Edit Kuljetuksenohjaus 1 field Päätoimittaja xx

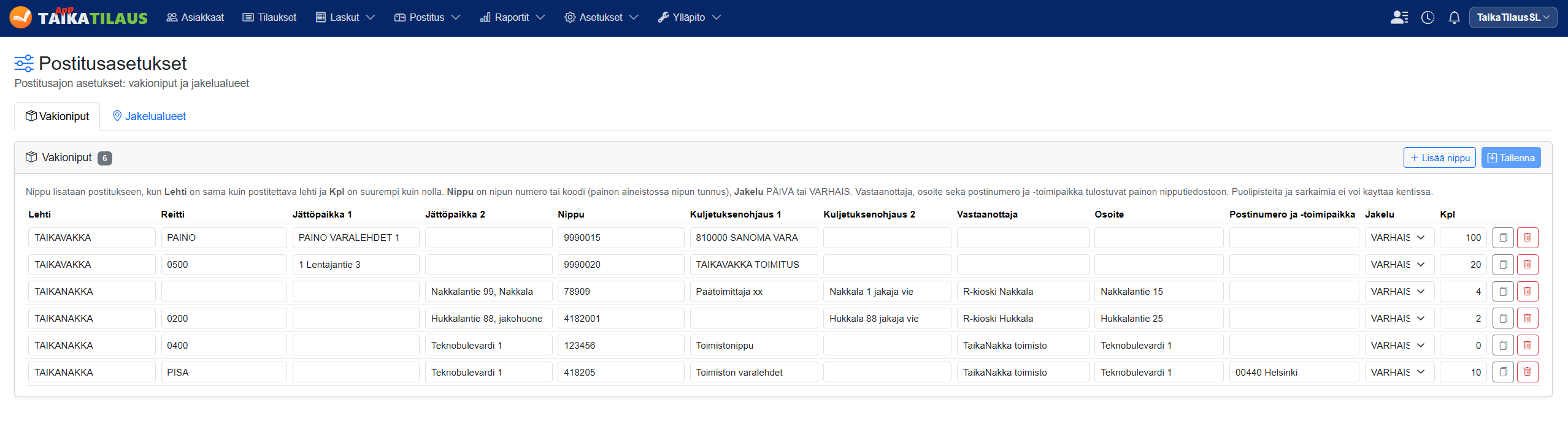pos(753,292)
